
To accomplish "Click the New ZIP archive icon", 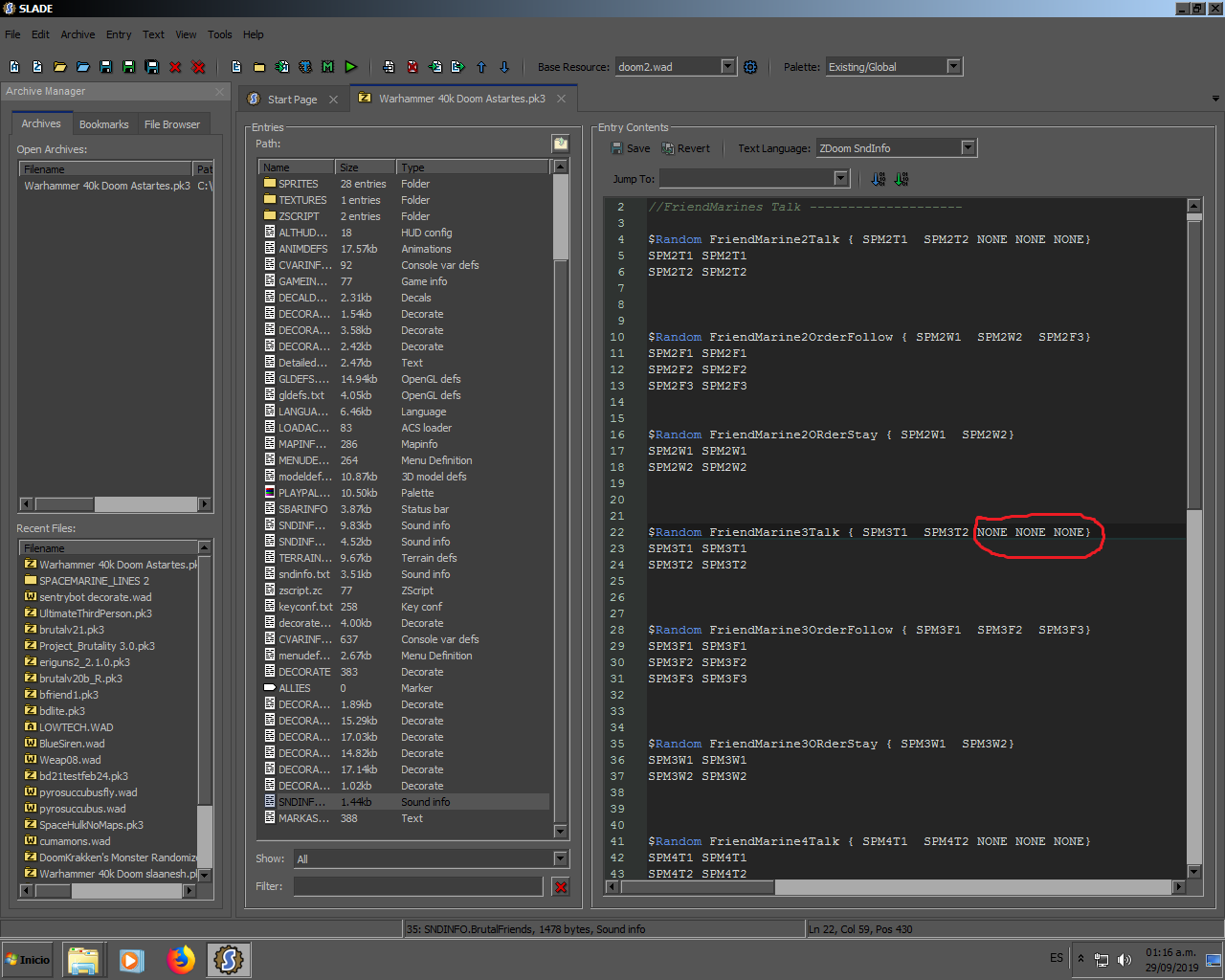I will [x=37, y=67].
